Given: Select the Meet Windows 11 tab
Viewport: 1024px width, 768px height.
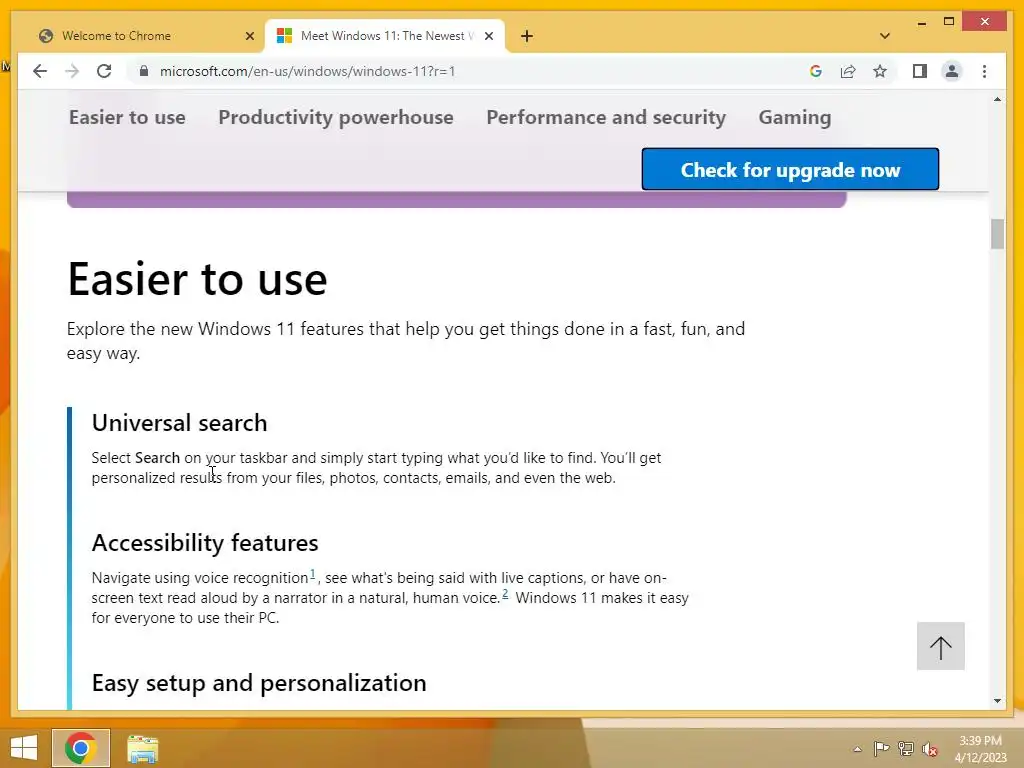Looking at the screenshot, I should coord(385,36).
